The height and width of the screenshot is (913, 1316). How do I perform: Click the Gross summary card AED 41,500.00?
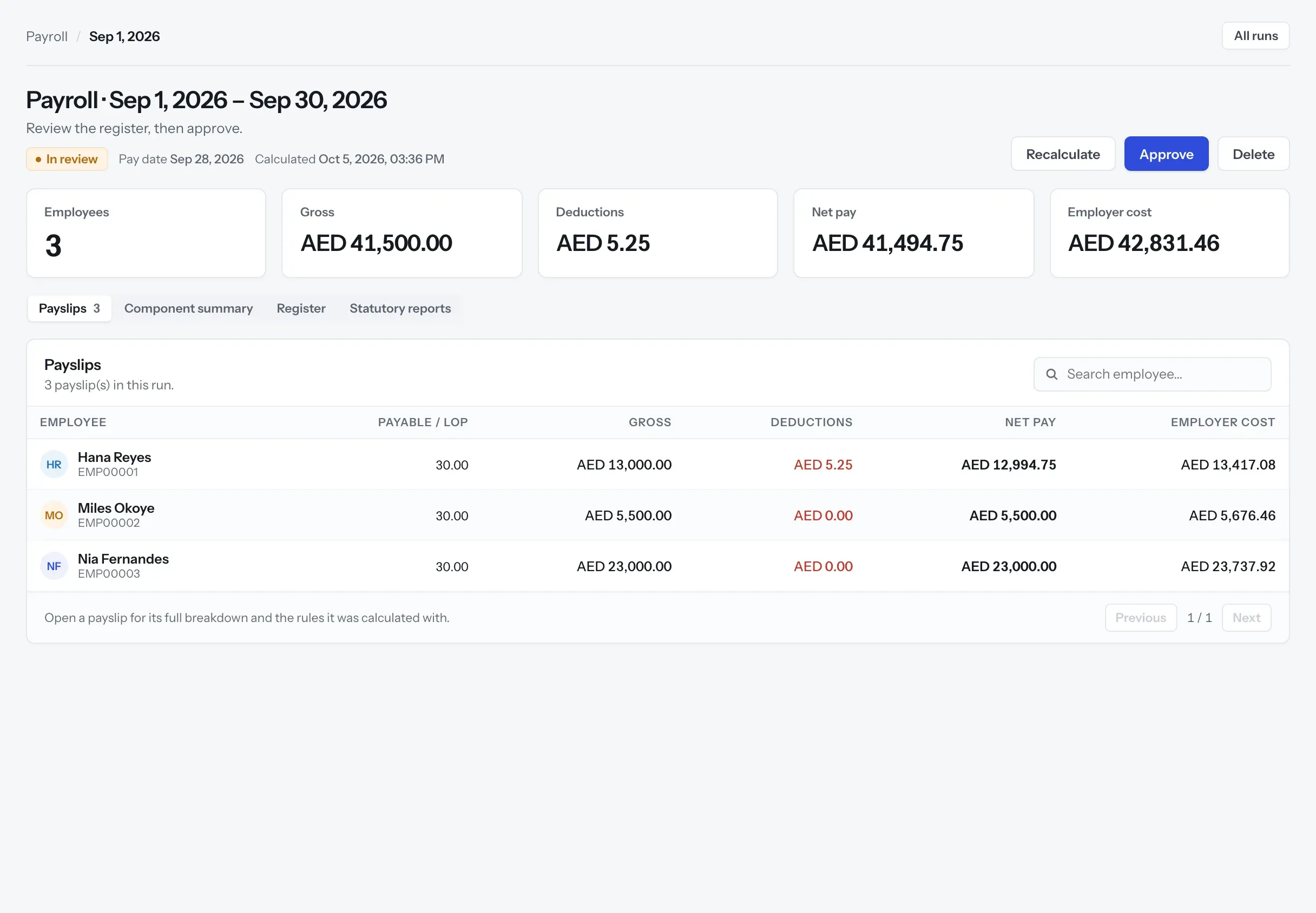[x=402, y=234]
